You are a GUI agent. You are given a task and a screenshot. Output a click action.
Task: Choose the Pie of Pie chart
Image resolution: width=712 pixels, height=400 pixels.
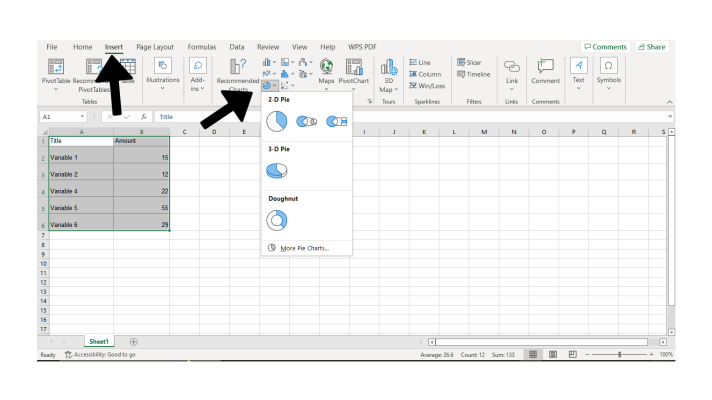[x=307, y=121]
